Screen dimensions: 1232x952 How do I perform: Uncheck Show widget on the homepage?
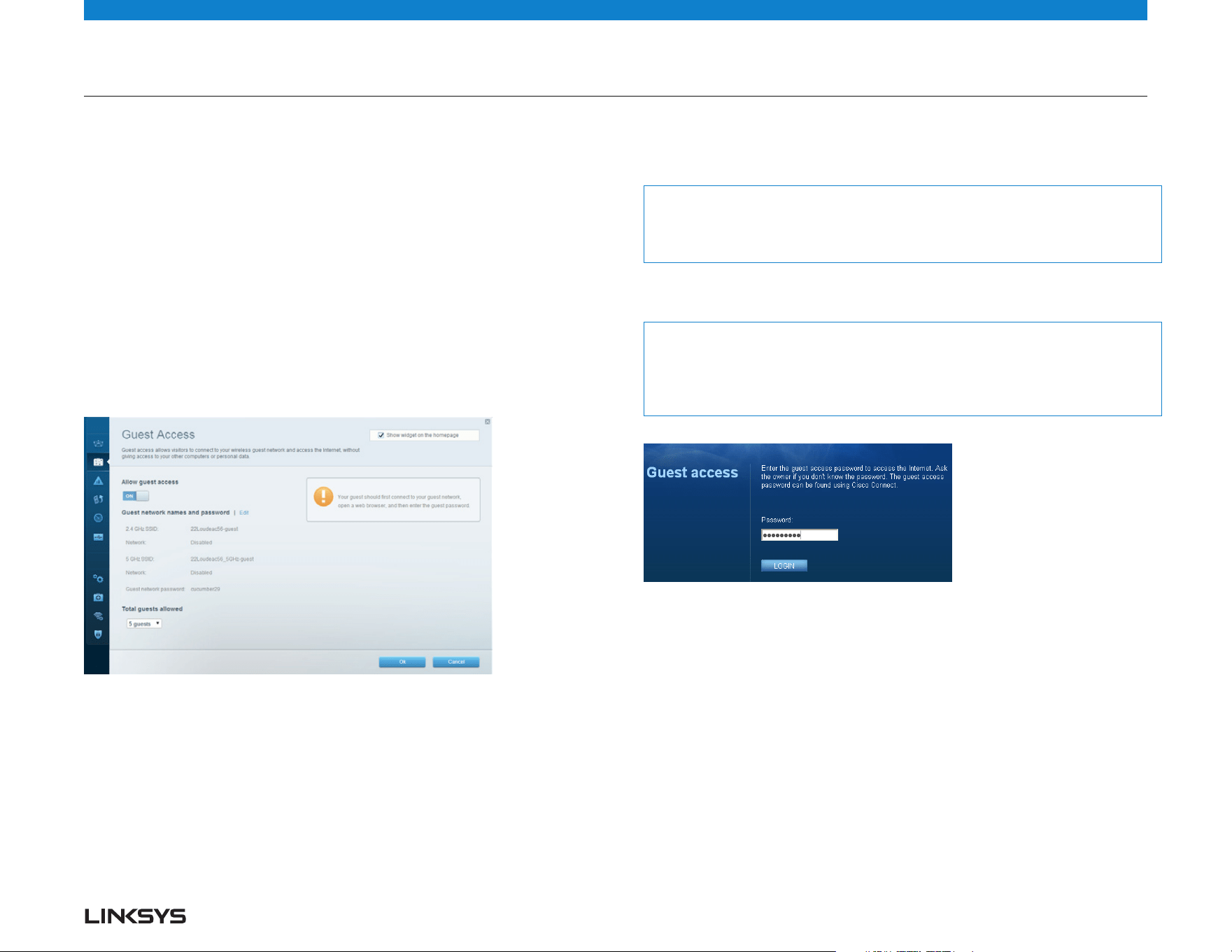point(381,435)
